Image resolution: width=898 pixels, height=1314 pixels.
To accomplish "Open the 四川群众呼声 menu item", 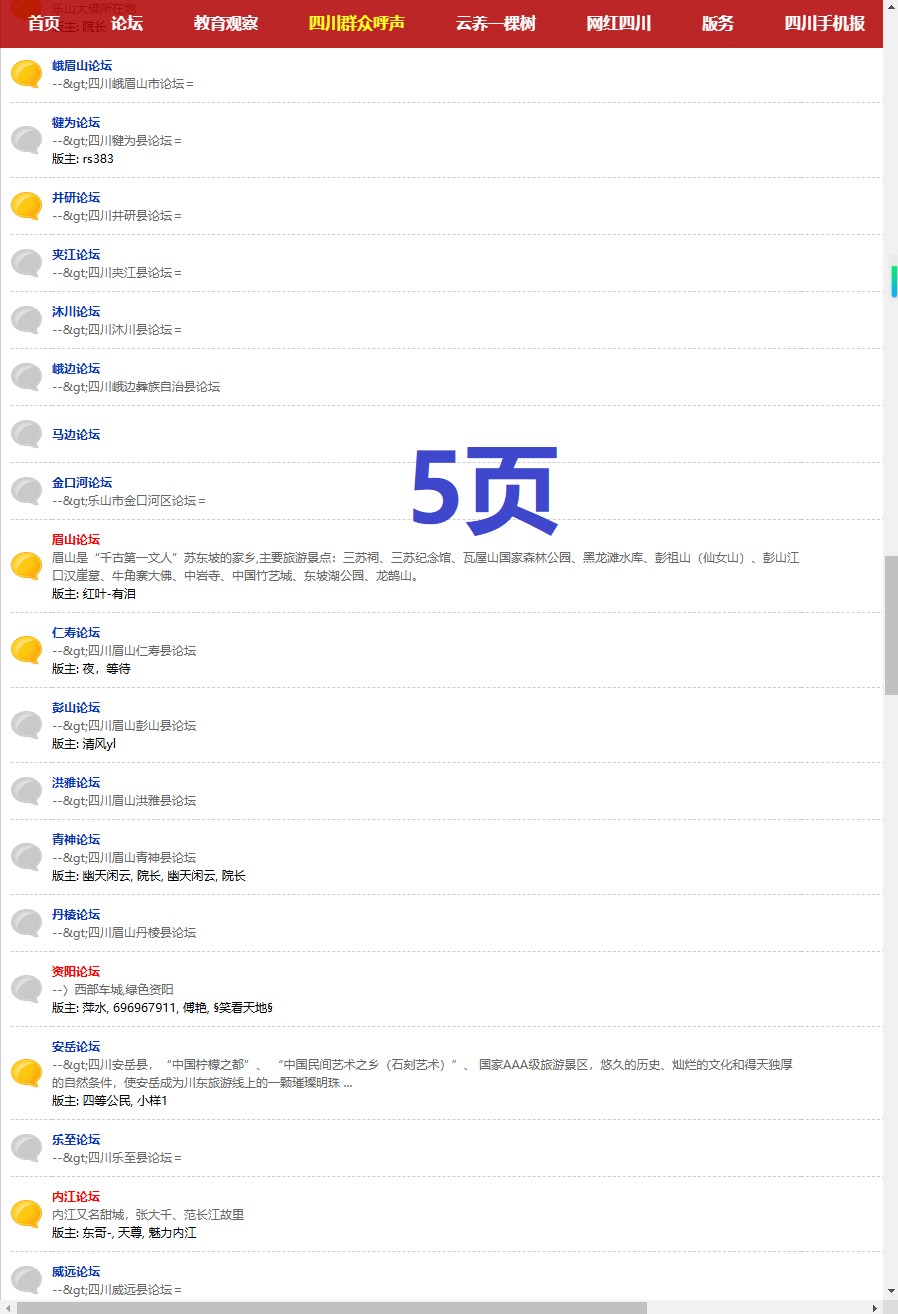I will [356, 23].
